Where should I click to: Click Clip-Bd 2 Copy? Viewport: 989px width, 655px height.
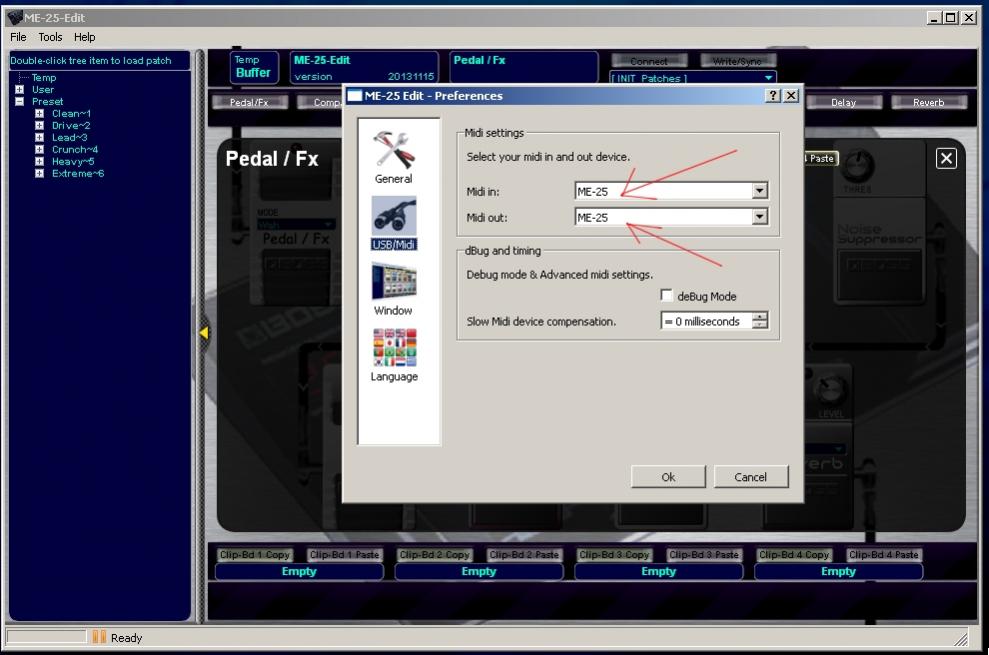coord(435,555)
